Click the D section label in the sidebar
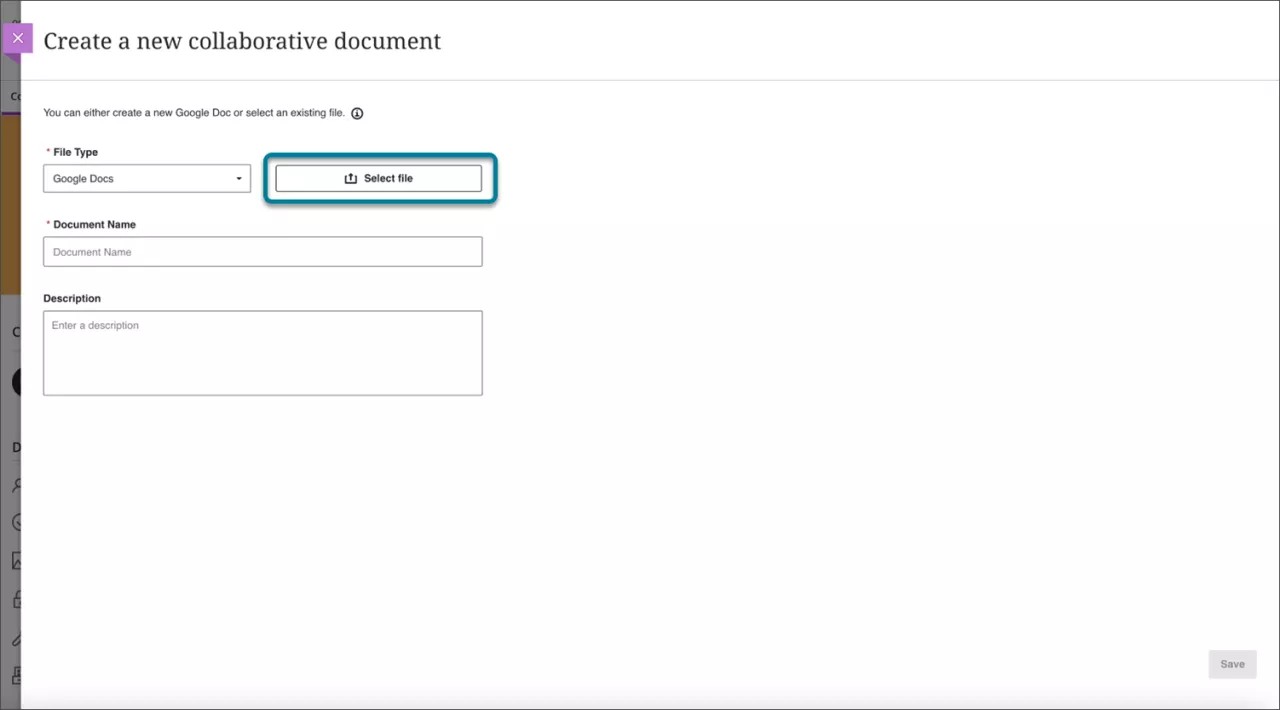1280x710 pixels. click(14, 447)
